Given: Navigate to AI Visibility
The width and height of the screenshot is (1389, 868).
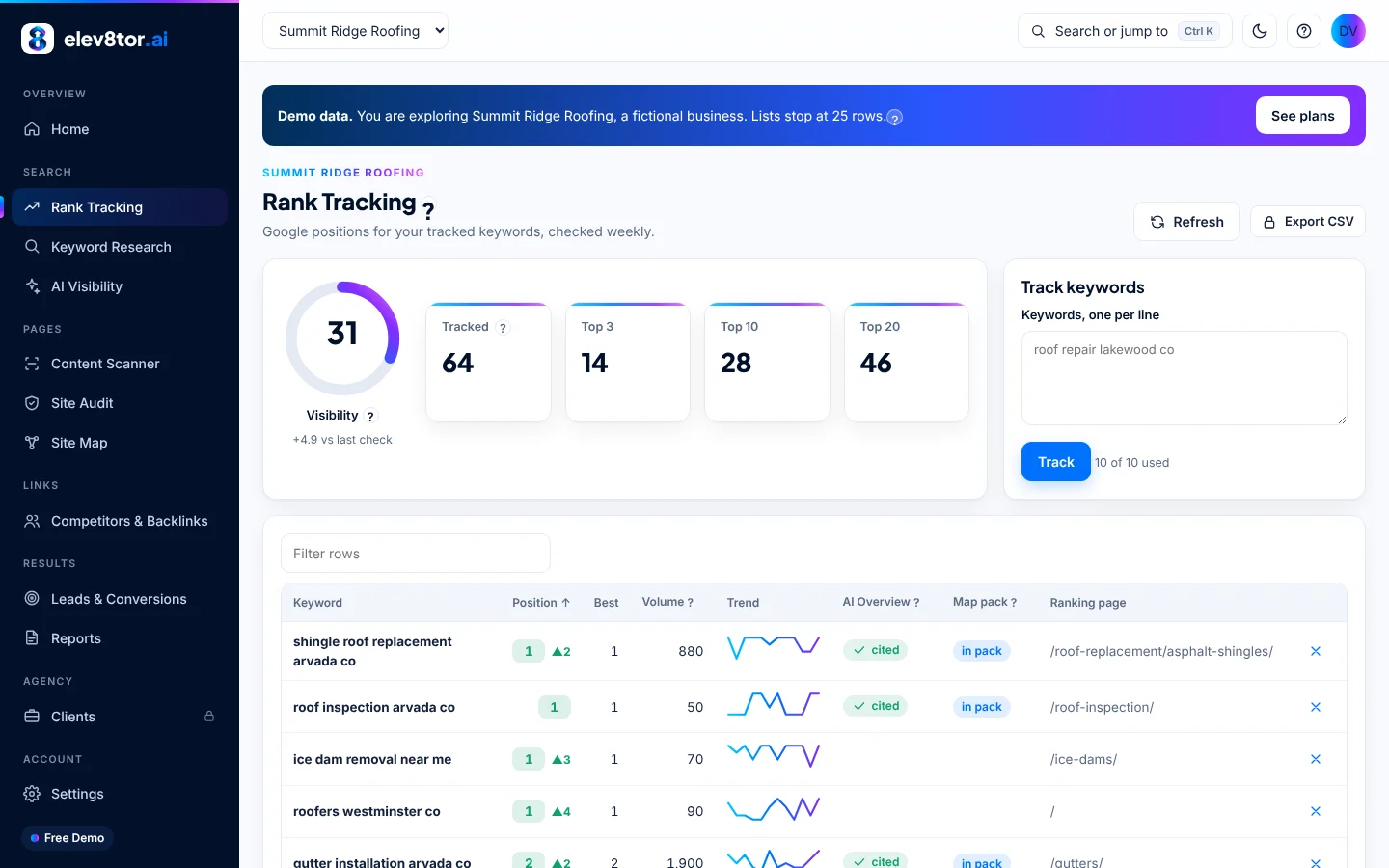Looking at the screenshot, I should click(x=120, y=286).
